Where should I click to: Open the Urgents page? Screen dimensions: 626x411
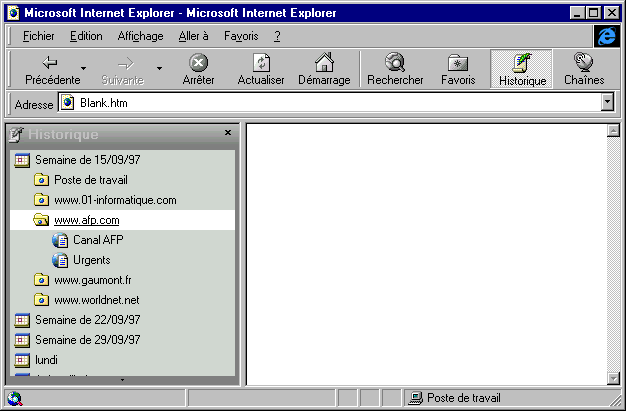[x=91, y=260]
